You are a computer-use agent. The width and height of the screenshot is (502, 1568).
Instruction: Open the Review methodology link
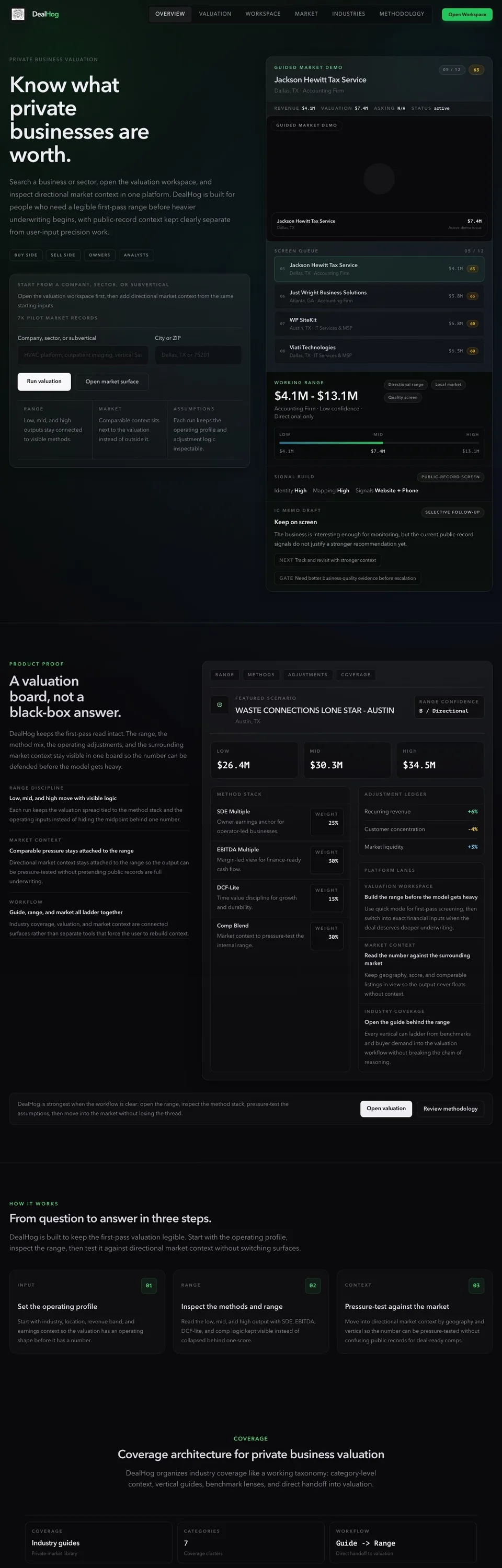point(450,1109)
